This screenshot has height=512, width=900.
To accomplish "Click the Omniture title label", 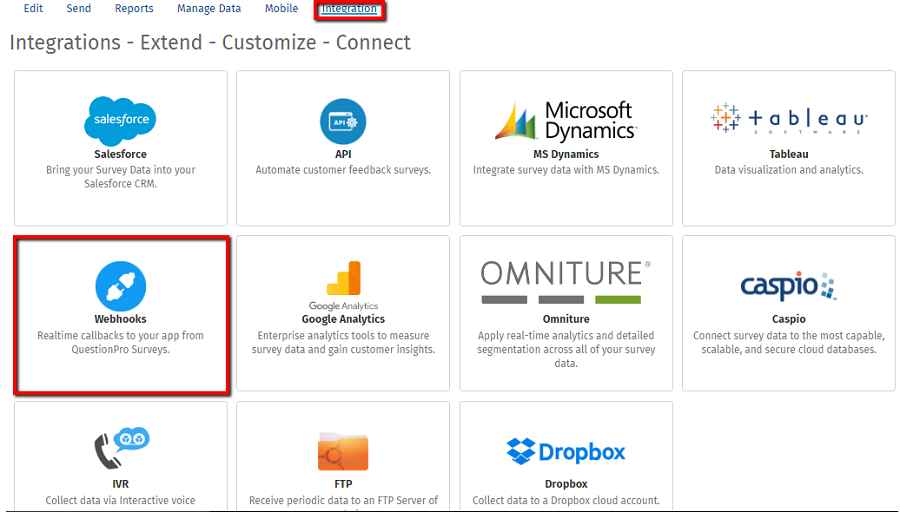I will [x=566, y=319].
